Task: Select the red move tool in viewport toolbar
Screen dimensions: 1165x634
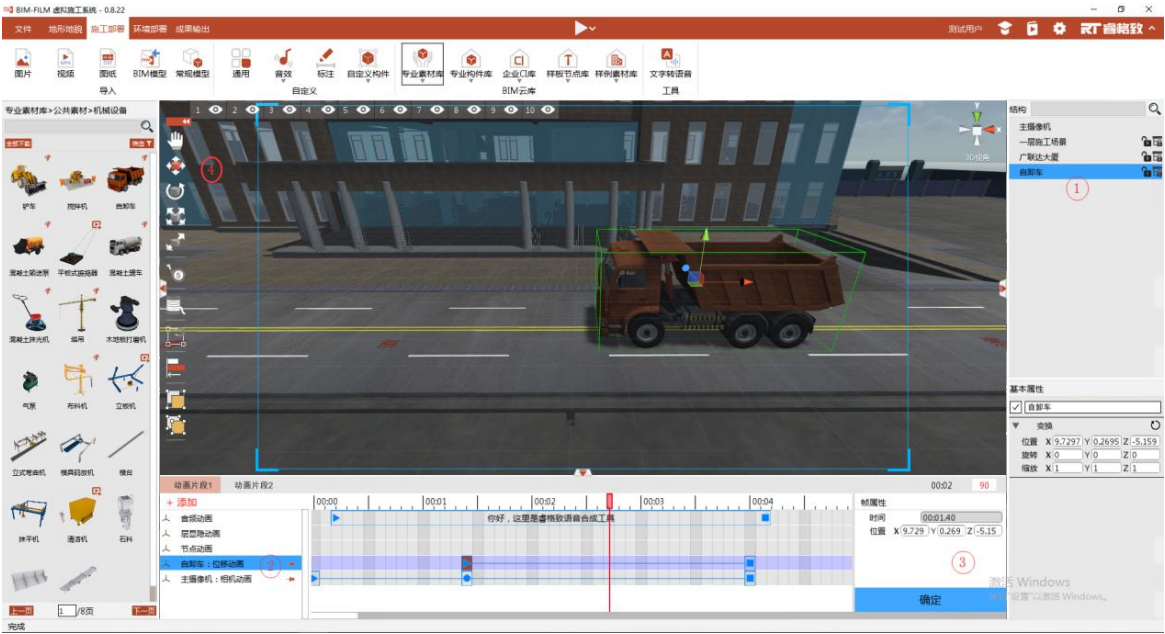Action: click(175, 165)
